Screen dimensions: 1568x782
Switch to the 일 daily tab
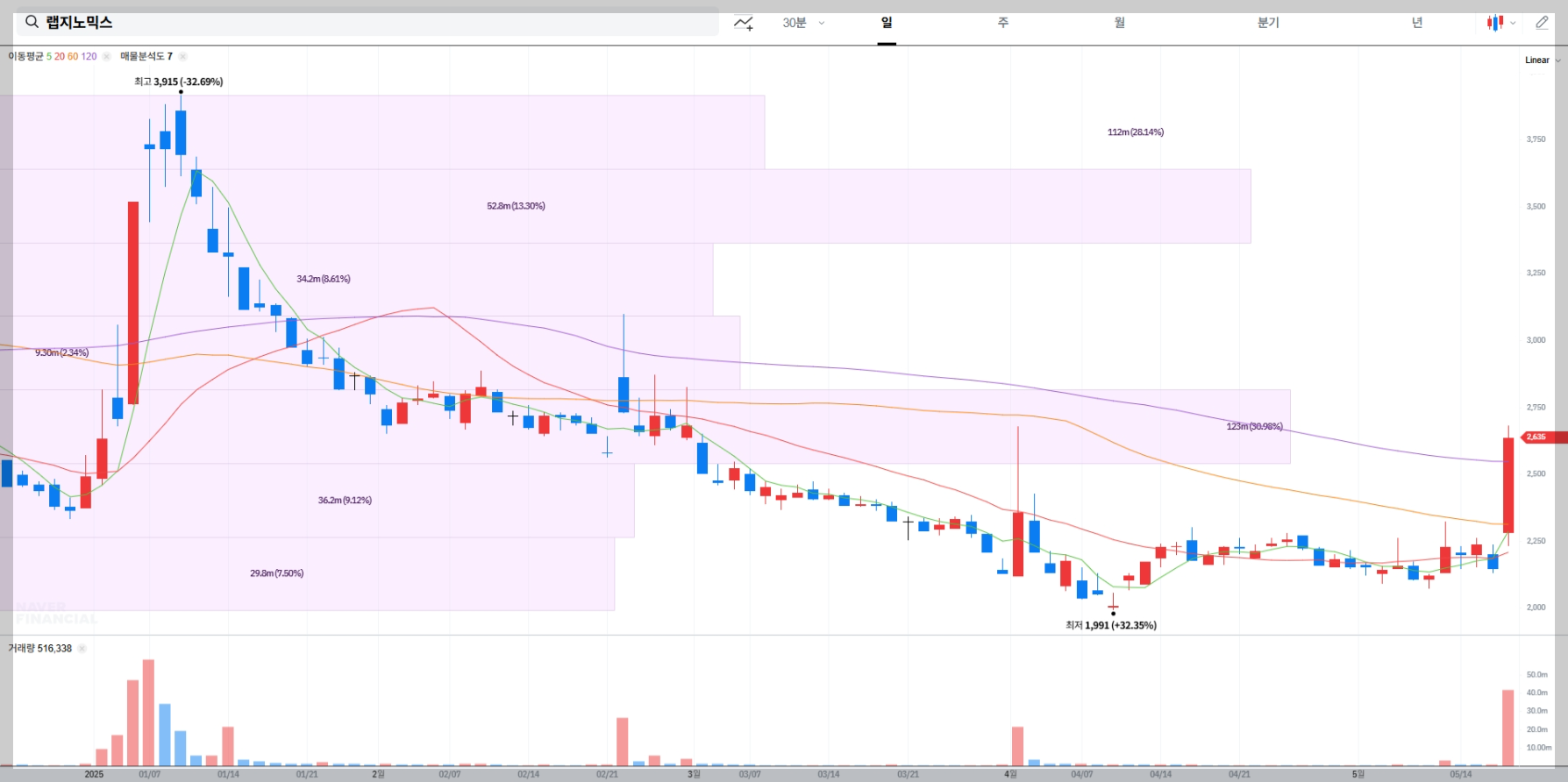887,23
